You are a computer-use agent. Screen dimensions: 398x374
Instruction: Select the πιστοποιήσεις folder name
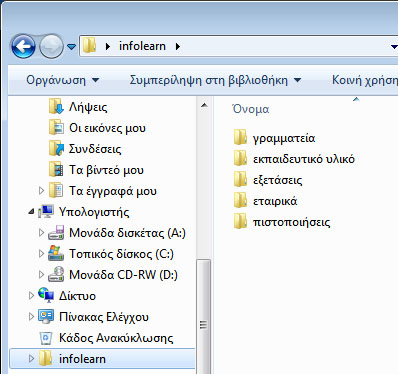point(291,222)
